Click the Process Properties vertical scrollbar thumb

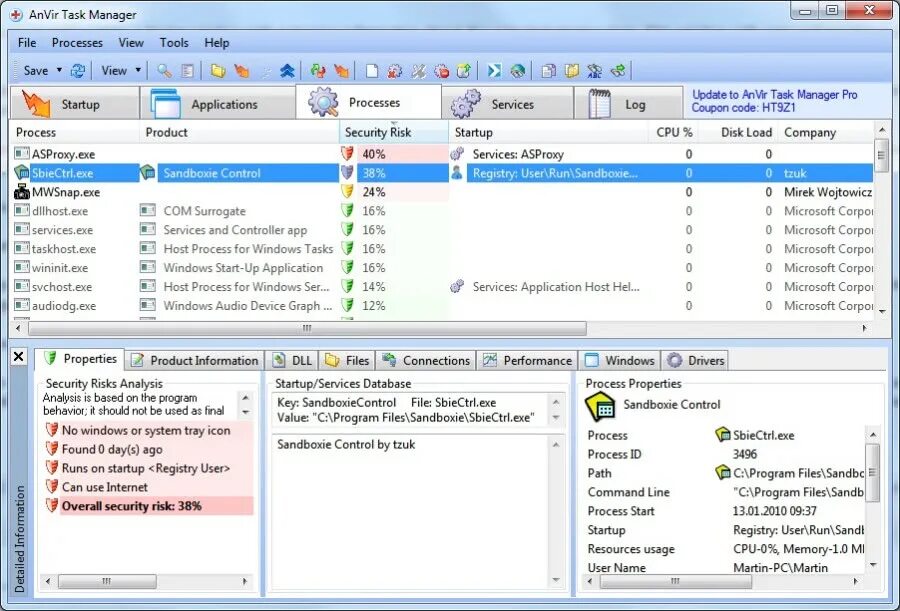pos(872,472)
